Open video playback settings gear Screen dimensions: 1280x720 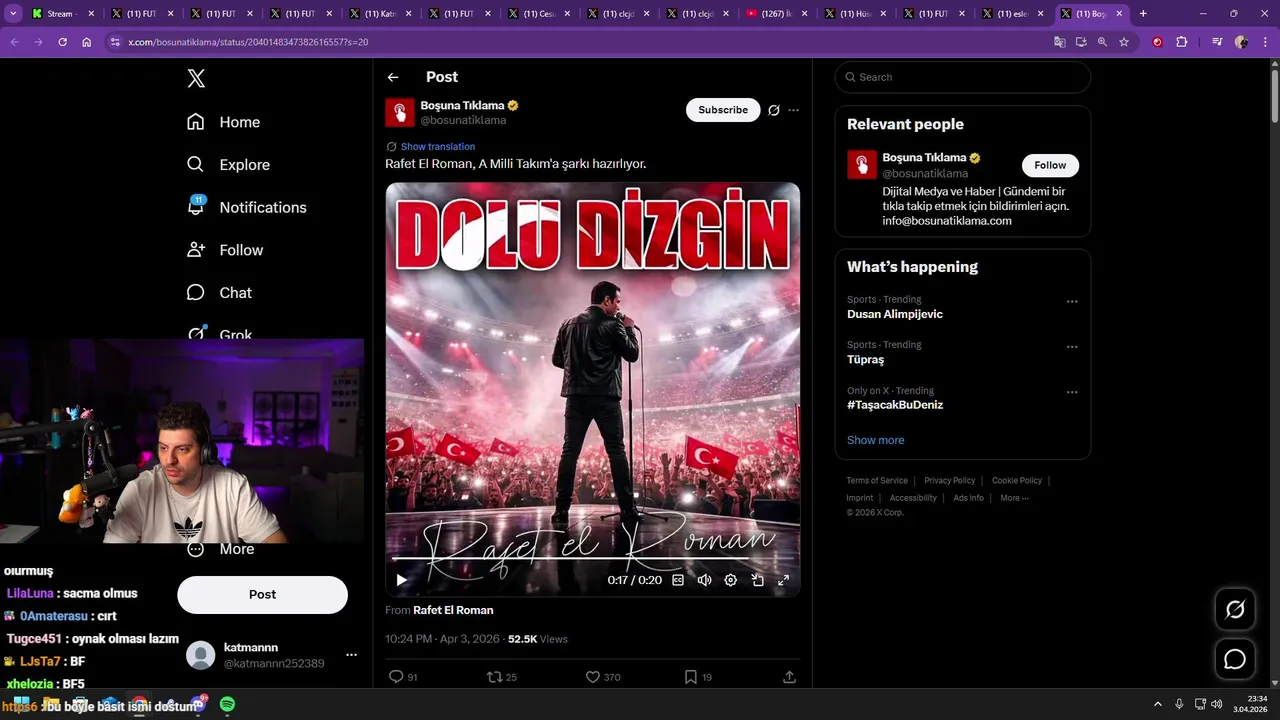tap(731, 580)
